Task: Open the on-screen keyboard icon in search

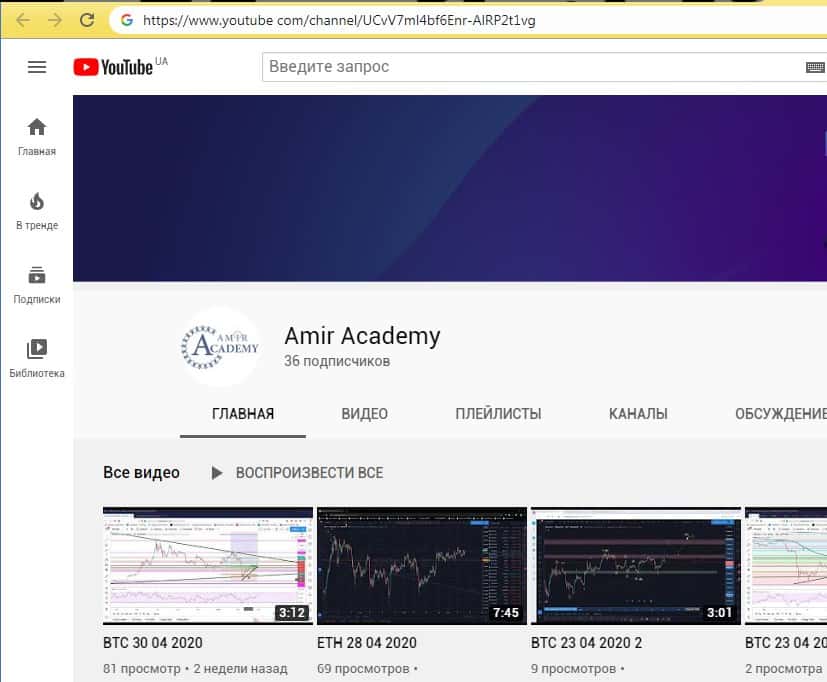Action: [815, 67]
